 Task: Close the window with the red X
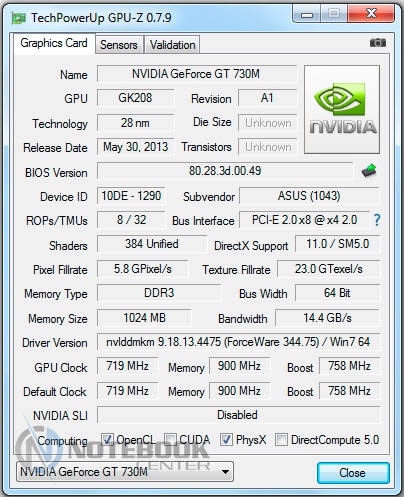click(371, 14)
